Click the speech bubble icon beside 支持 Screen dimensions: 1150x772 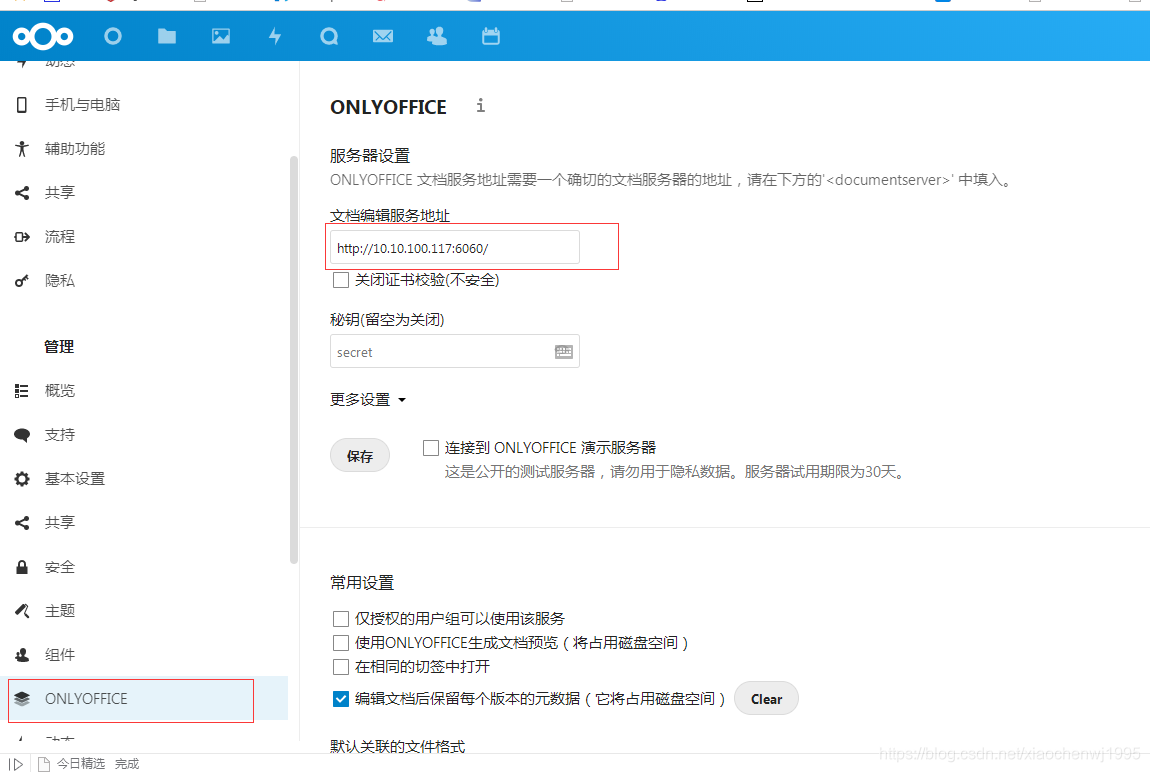(22, 435)
